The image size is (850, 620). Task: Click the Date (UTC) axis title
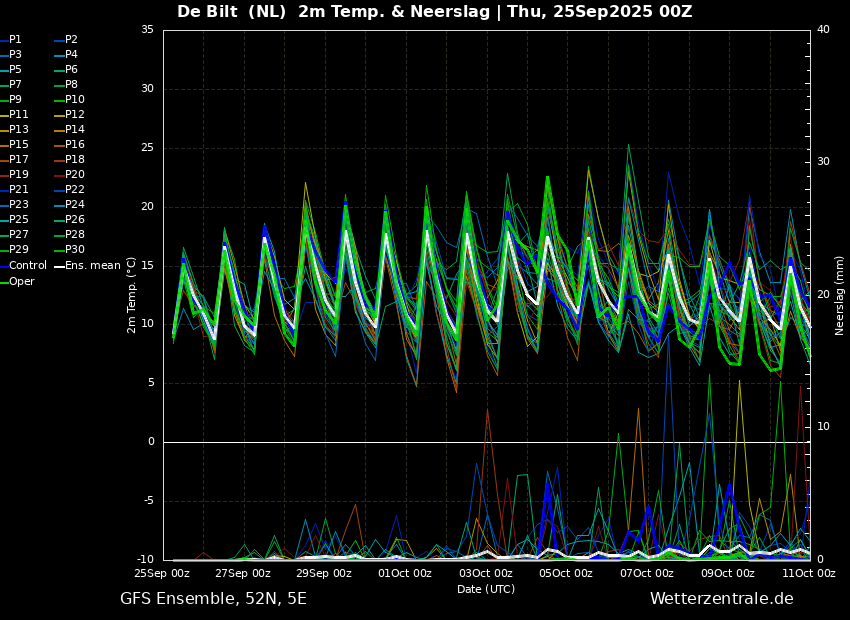tap(486, 589)
